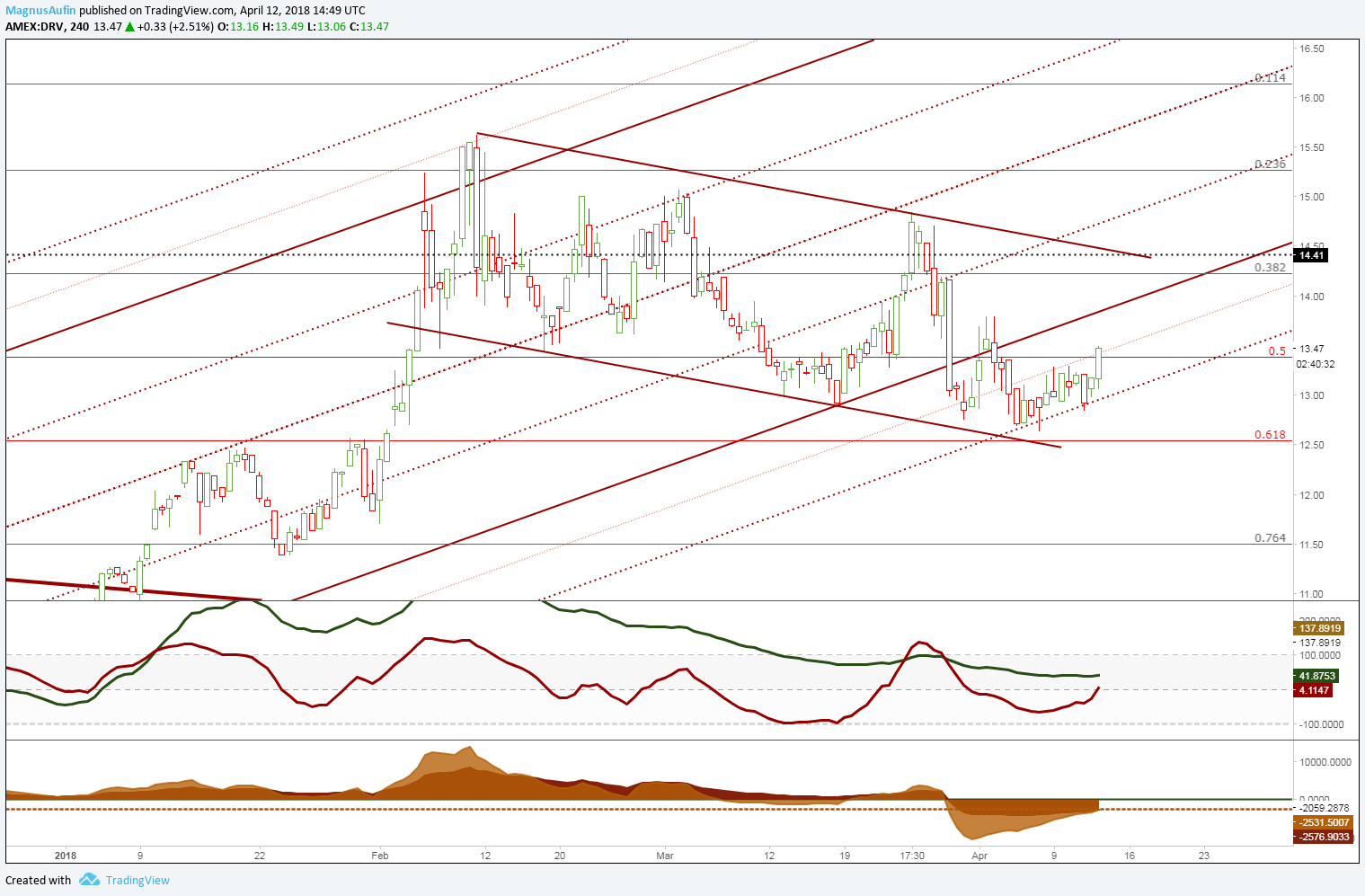Select the orange -2531.5007 value tag

(x=1324, y=822)
